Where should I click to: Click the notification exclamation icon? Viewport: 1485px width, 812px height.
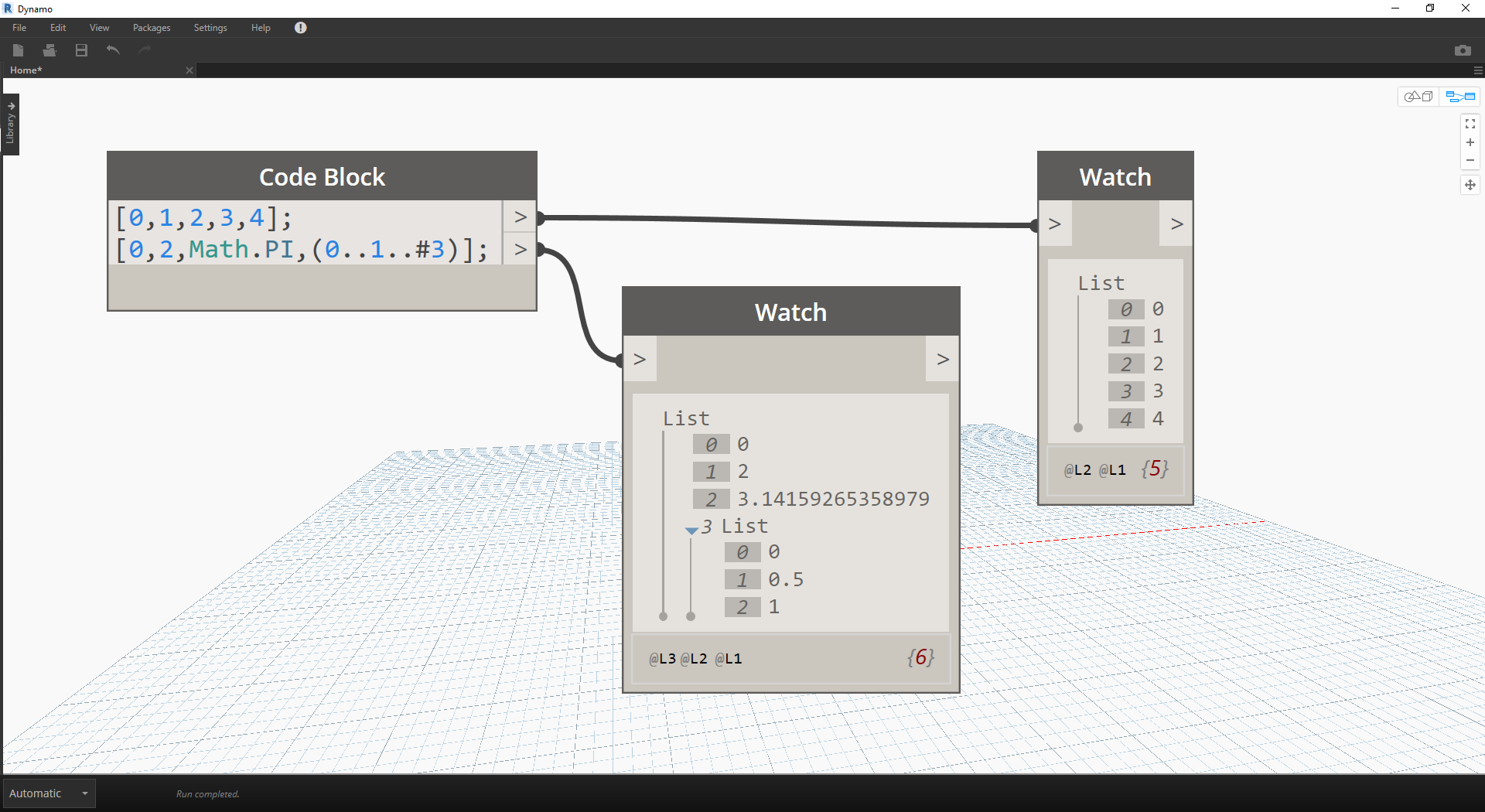click(x=300, y=28)
